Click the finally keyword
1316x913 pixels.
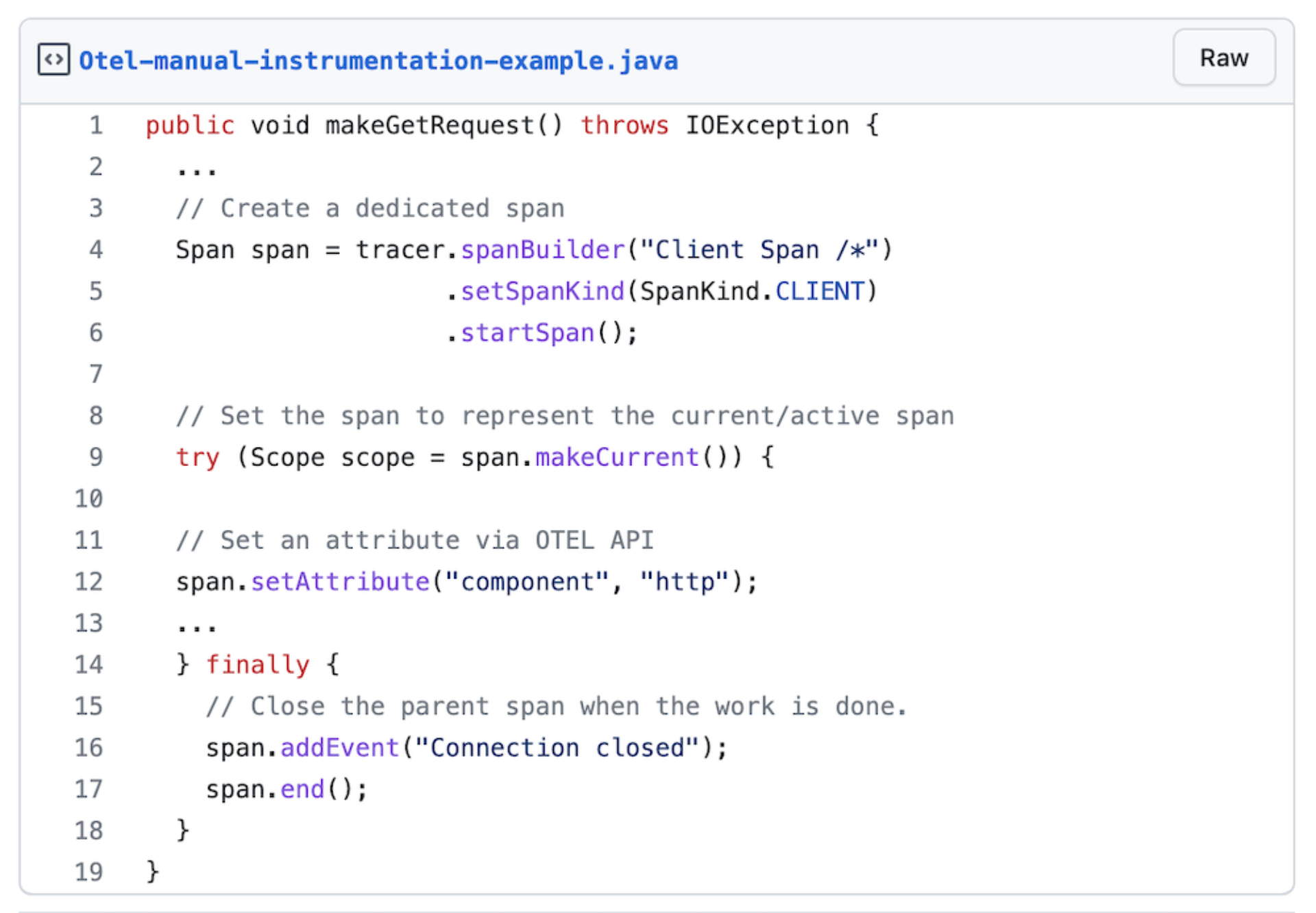coord(258,665)
